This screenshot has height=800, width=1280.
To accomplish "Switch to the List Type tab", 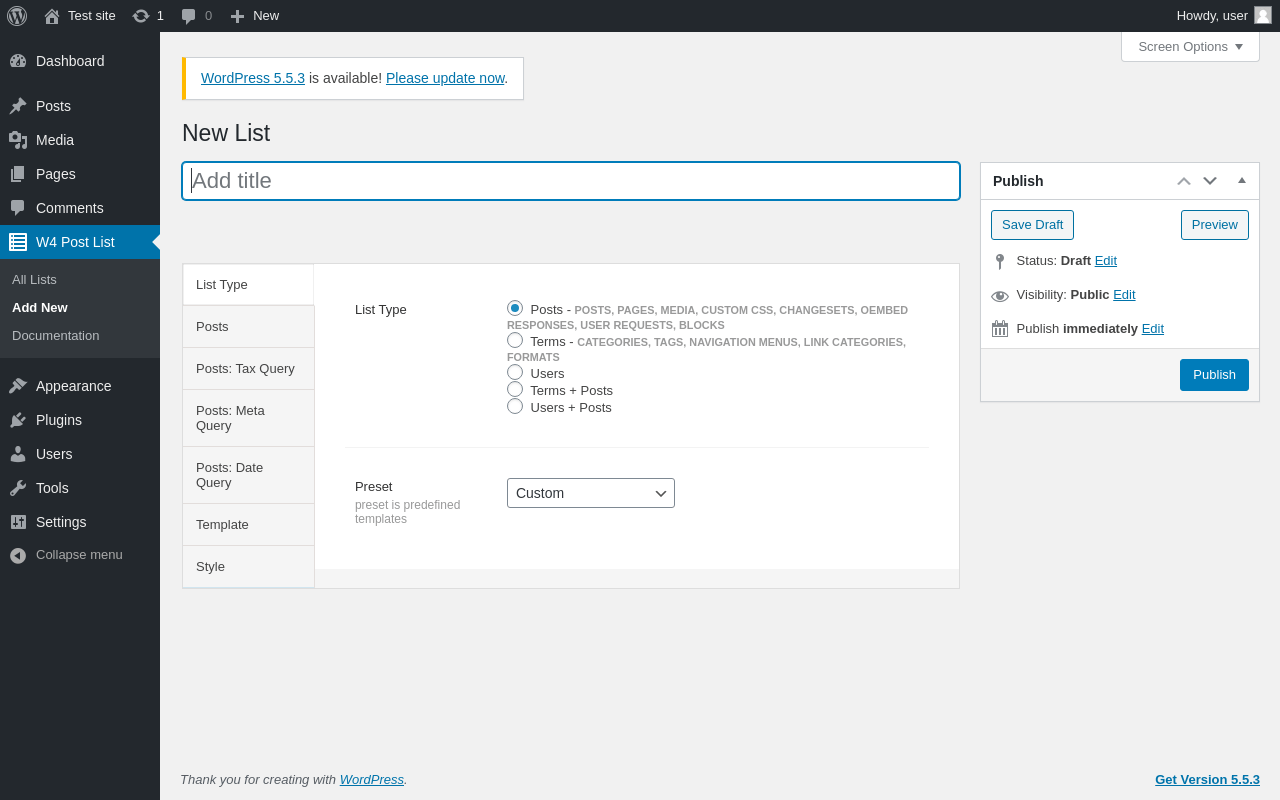I will 248,285.
